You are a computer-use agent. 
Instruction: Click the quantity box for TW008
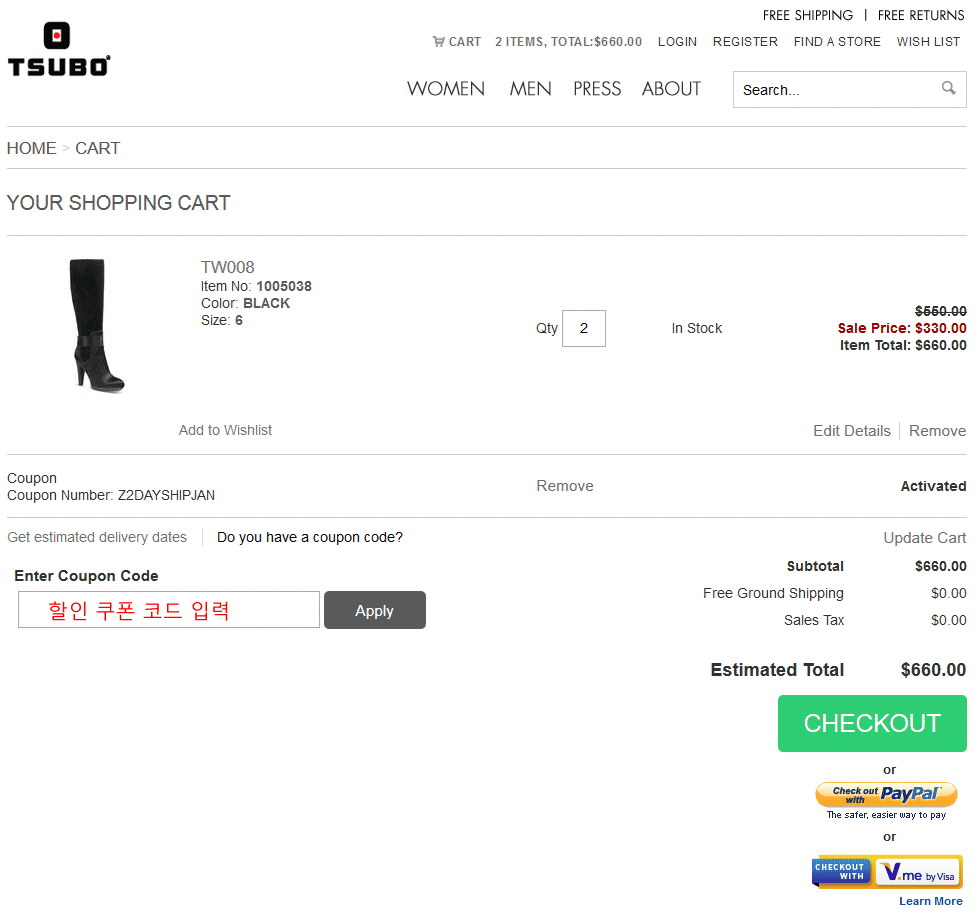[x=584, y=328]
